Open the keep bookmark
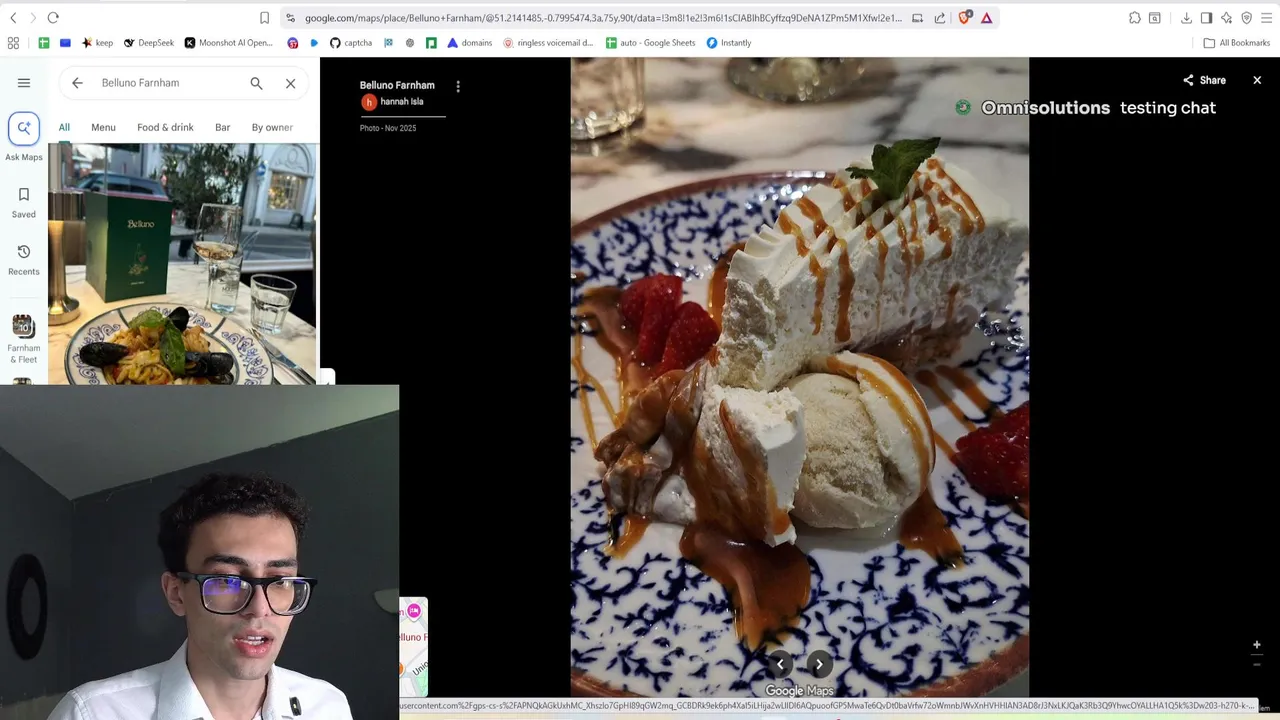 point(97,43)
